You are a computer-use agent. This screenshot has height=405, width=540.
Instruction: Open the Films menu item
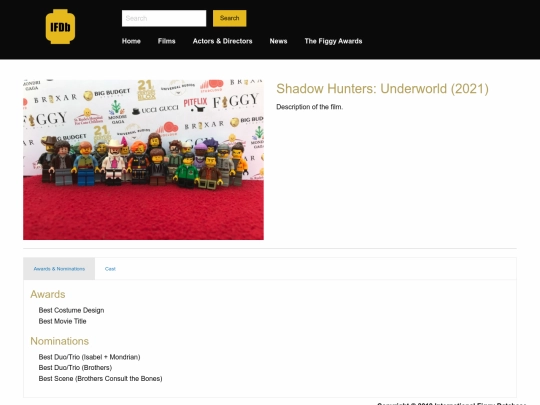click(167, 41)
